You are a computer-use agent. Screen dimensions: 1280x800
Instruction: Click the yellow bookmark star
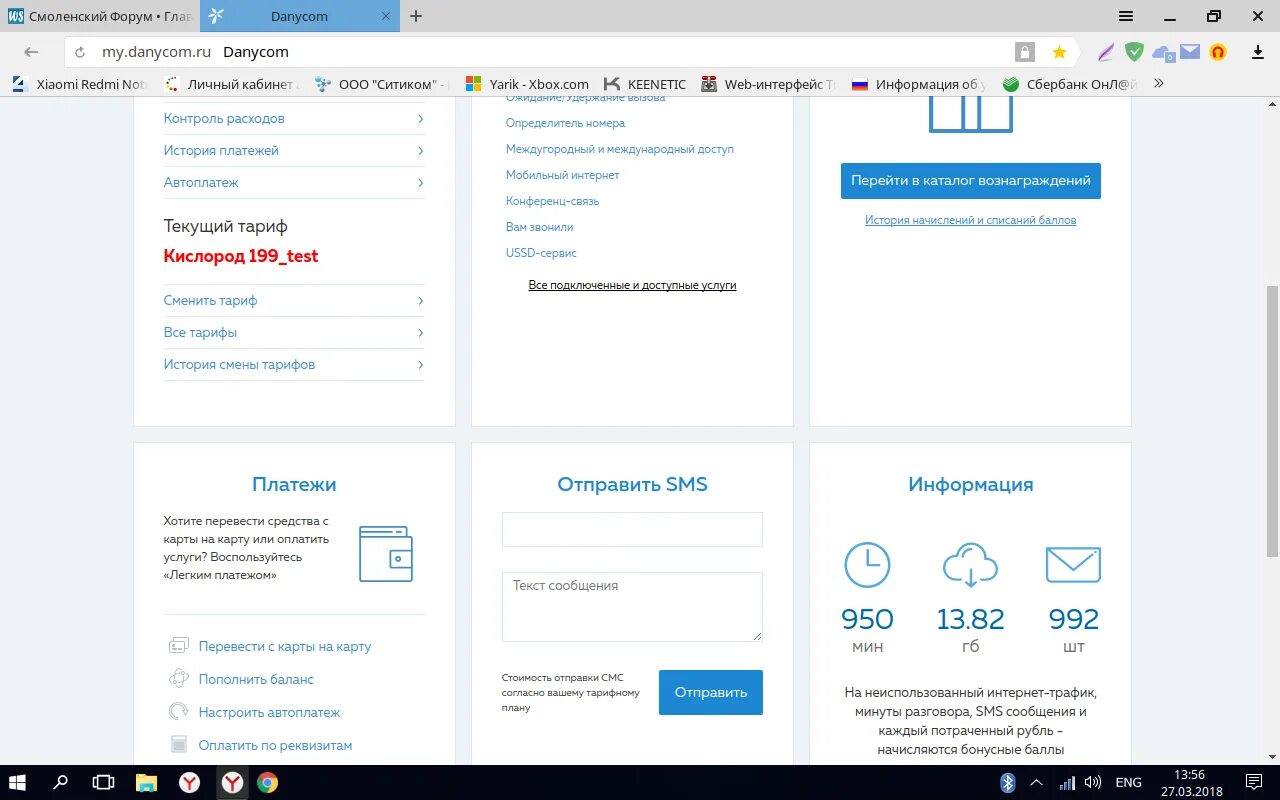(1059, 52)
